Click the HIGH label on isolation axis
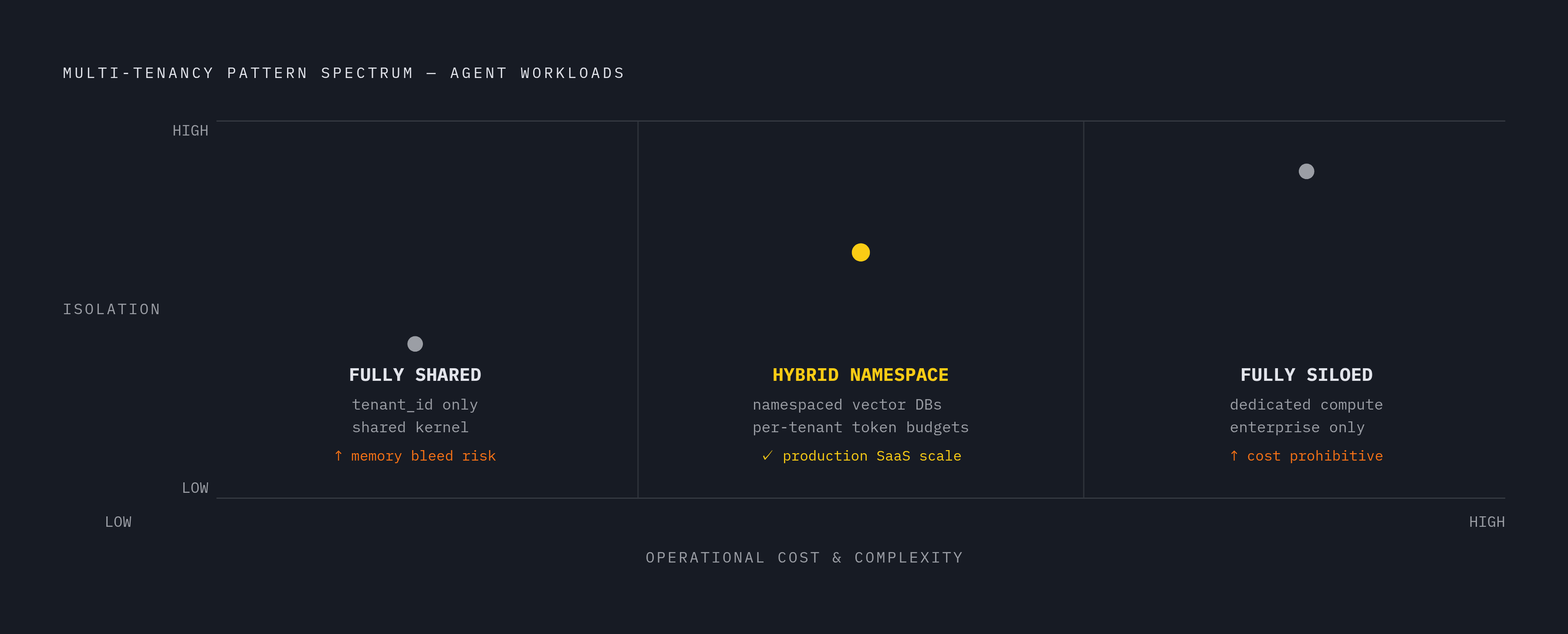The height and width of the screenshot is (634, 1568). click(190, 131)
